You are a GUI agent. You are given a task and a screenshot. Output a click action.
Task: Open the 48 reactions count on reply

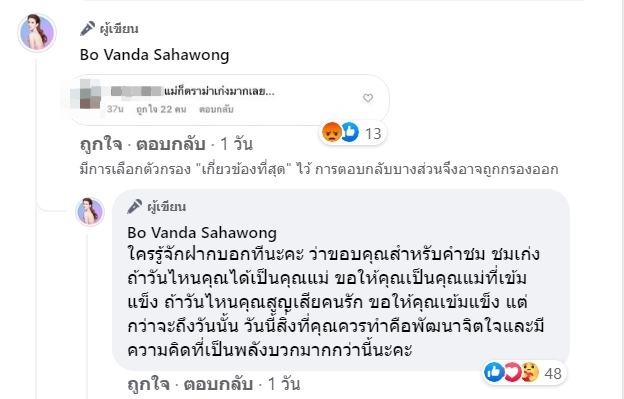[553, 374]
